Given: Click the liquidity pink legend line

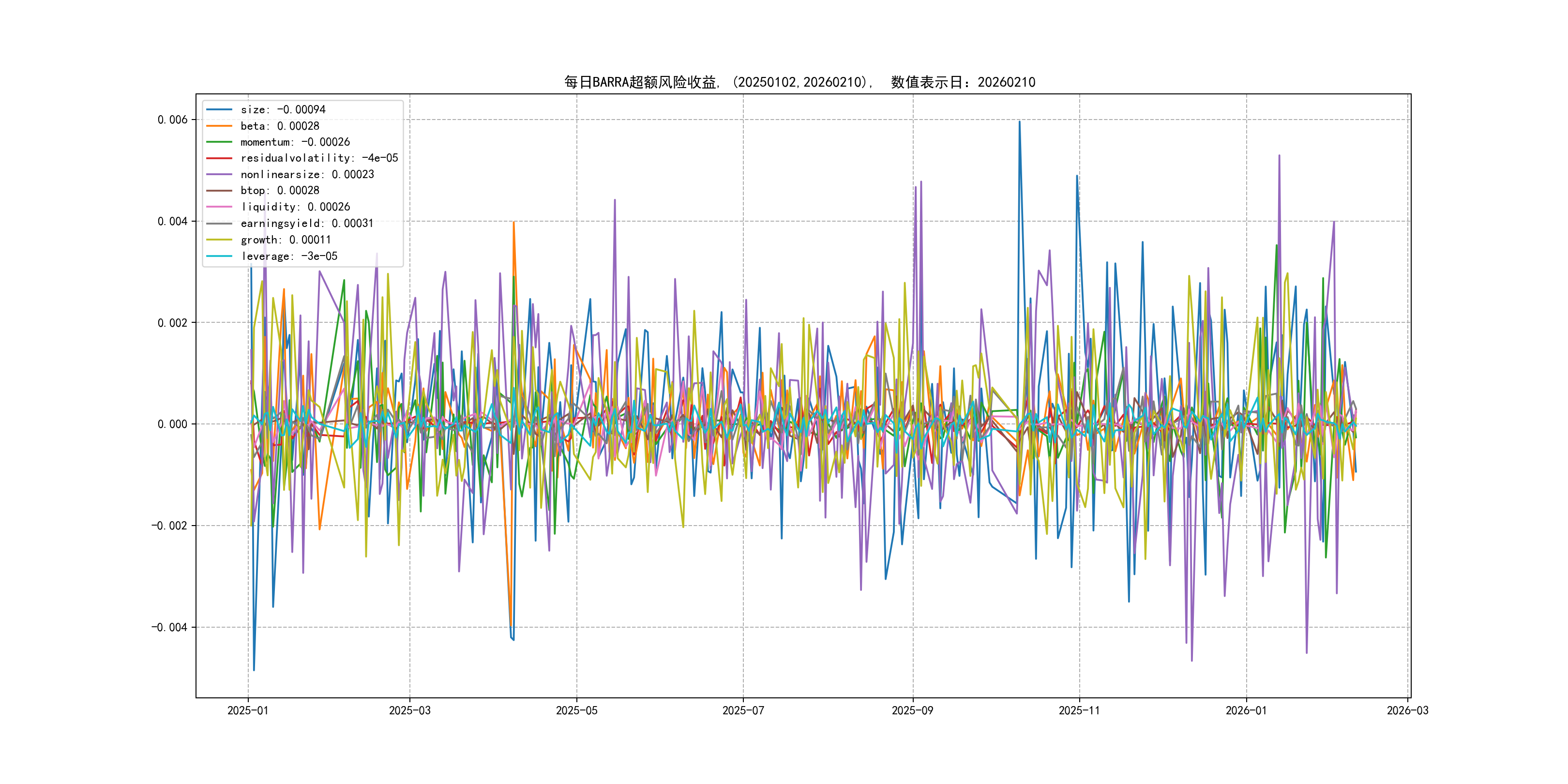Looking at the screenshot, I should pos(219,207).
